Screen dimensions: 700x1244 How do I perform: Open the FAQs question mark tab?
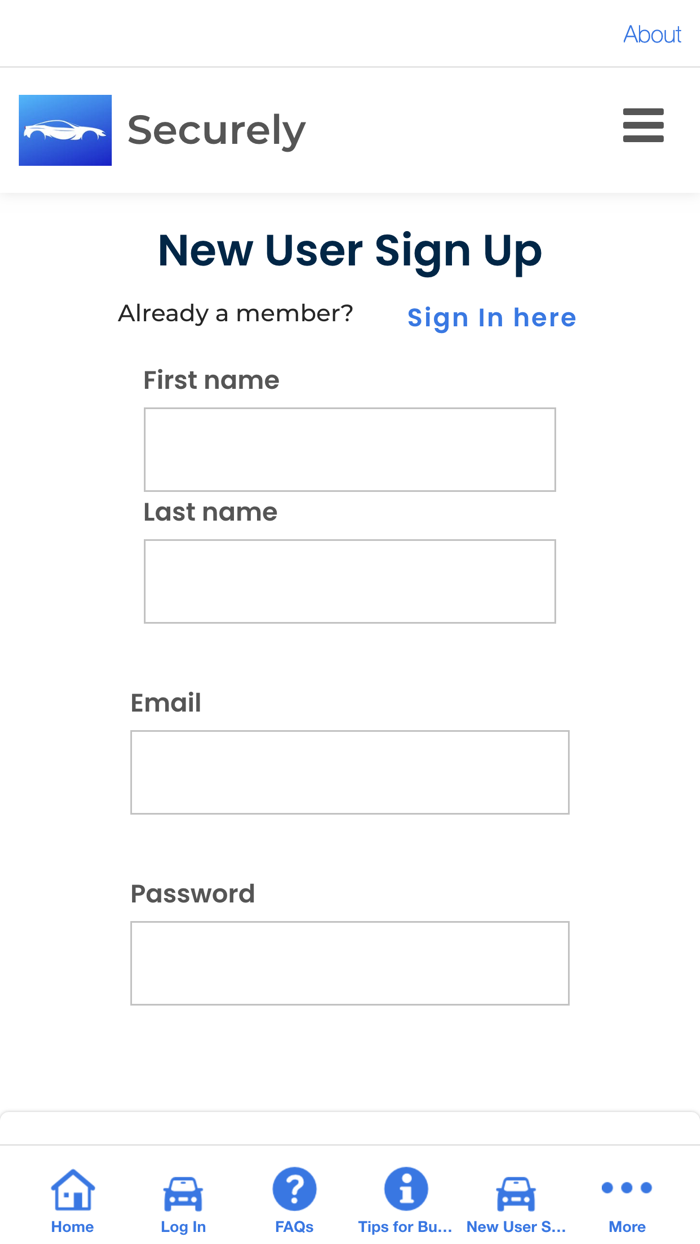click(294, 1201)
